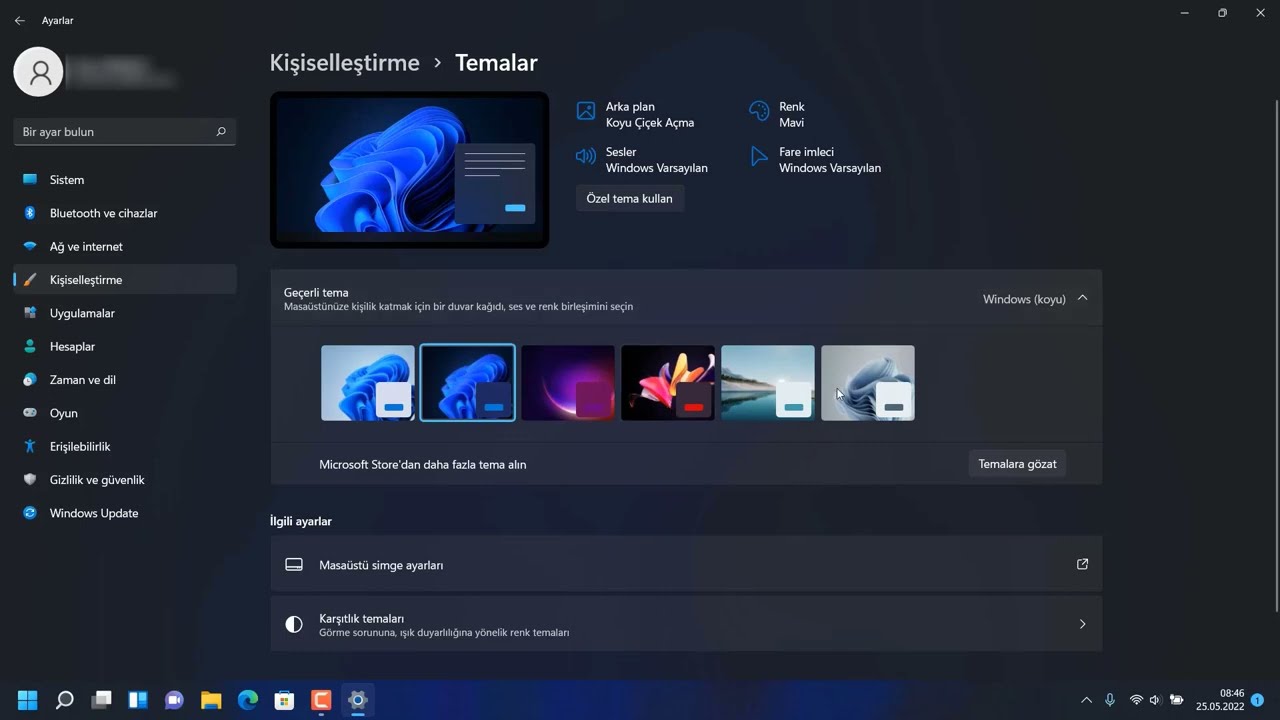Click the theme preview image
The height and width of the screenshot is (720, 1280).
tap(409, 170)
